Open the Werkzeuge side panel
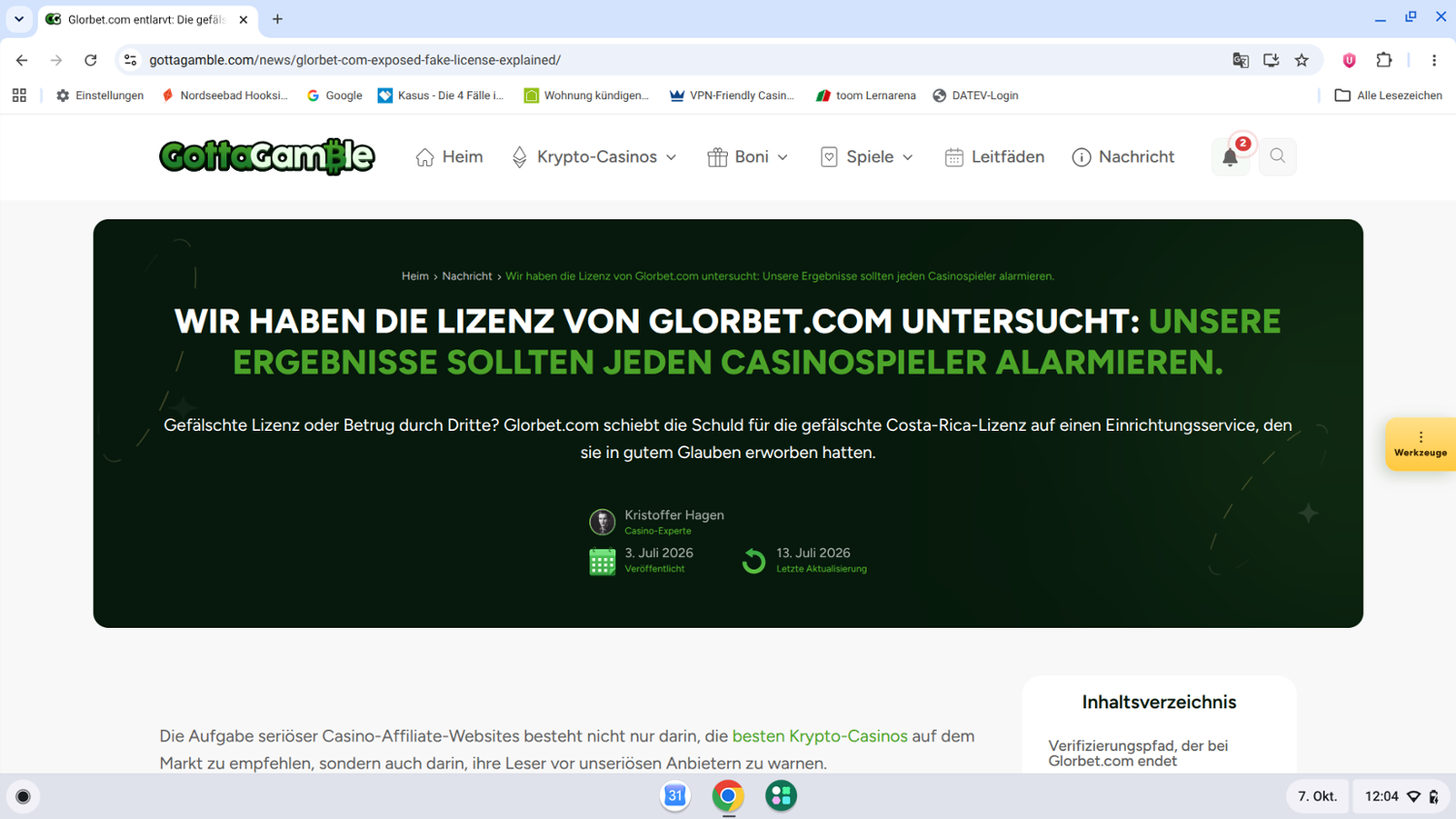The height and width of the screenshot is (819, 1456). [x=1420, y=444]
